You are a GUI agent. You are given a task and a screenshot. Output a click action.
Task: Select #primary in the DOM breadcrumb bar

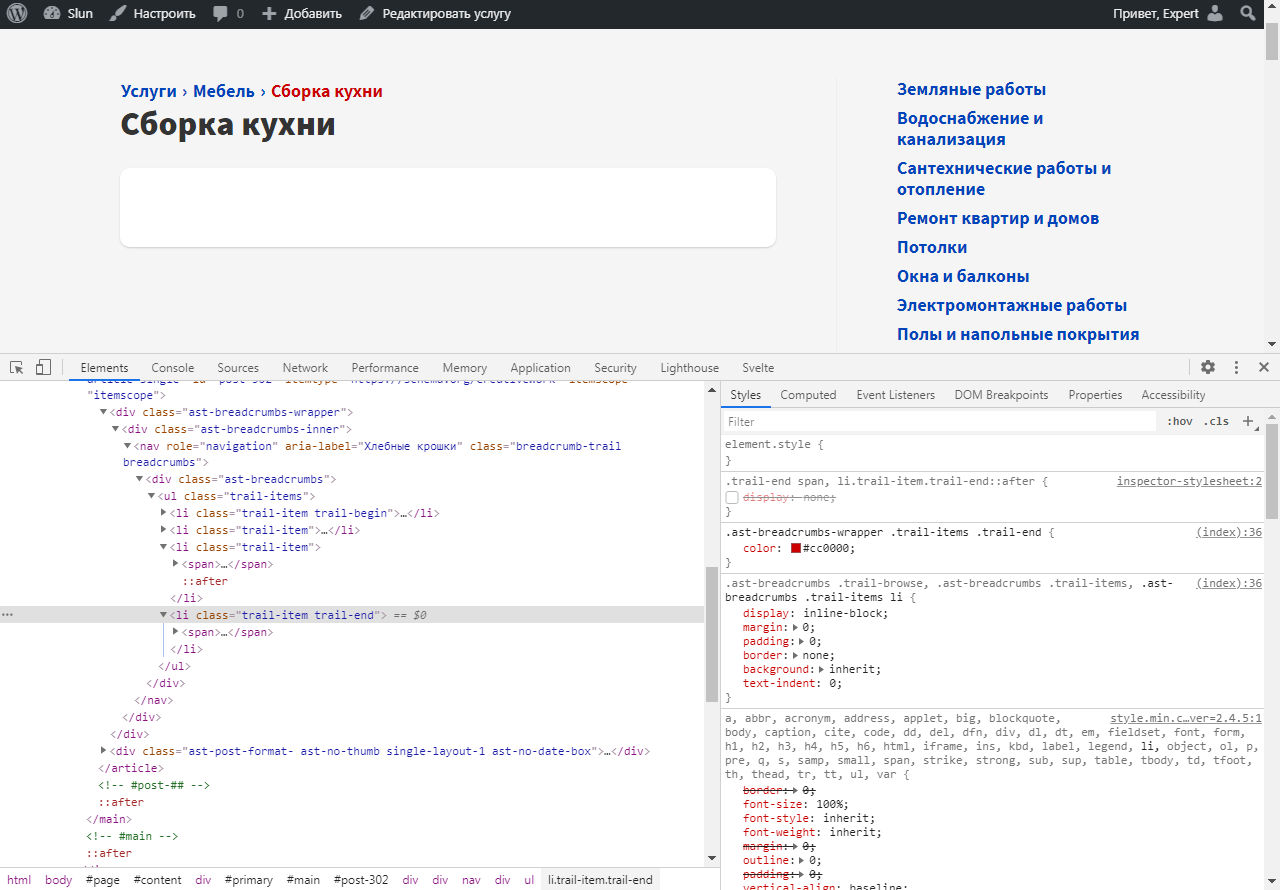(249, 880)
